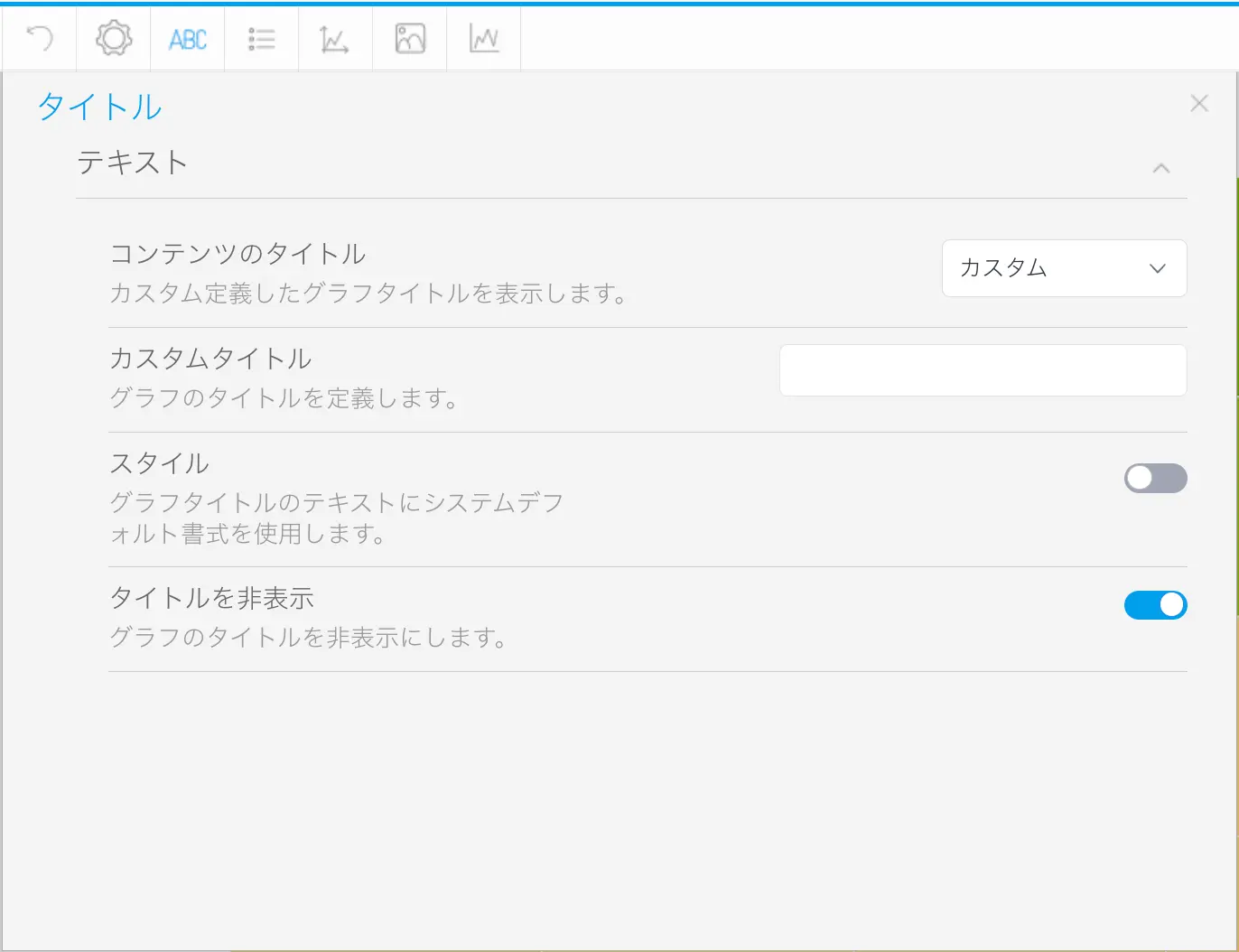The height and width of the screenshot is (952, 1239).
Task: Open the series line chart icon
Action: click(x=484, y=39)
